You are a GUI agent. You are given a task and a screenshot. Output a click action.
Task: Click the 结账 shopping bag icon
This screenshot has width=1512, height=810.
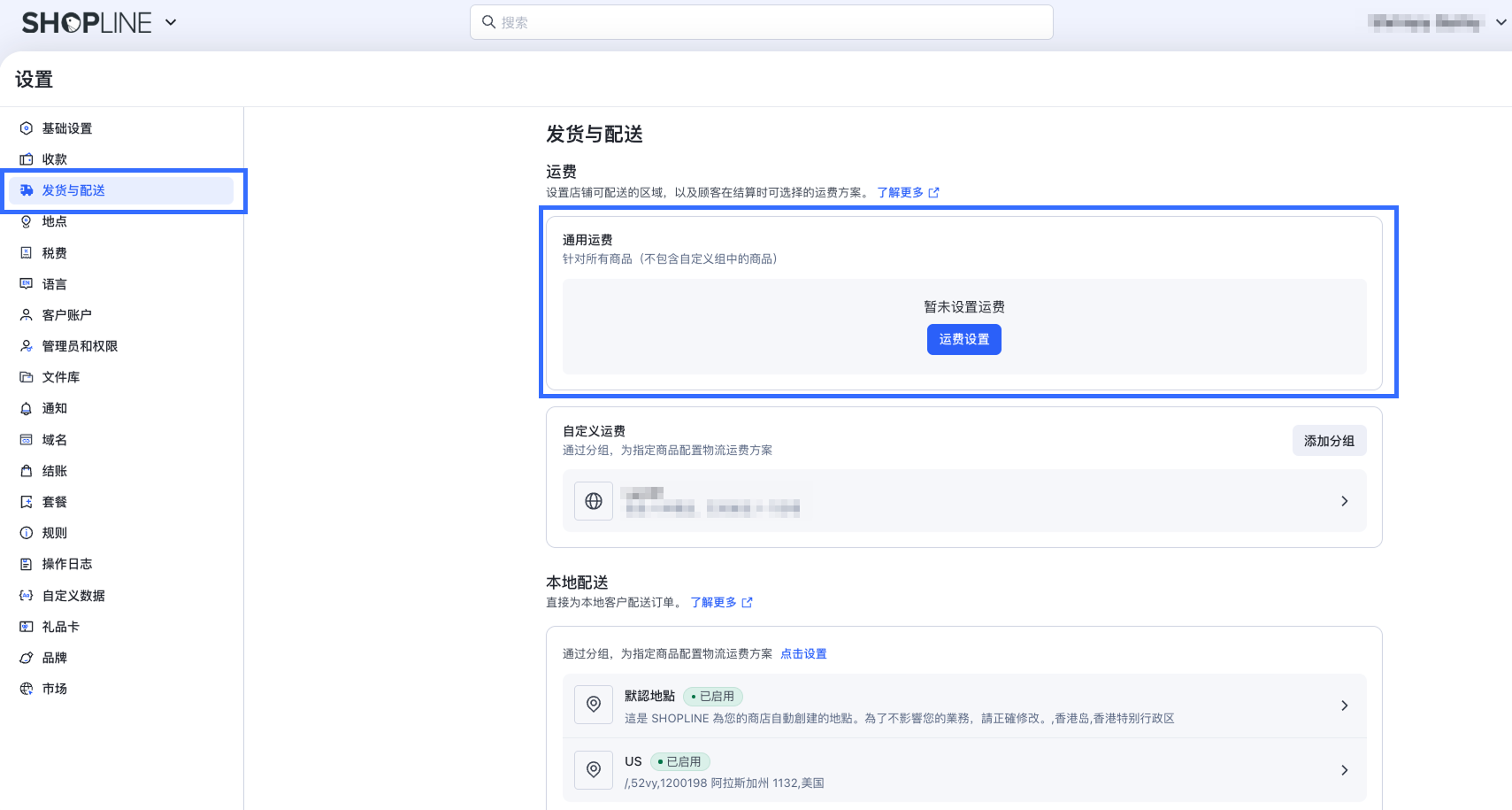tap(27, 471)
